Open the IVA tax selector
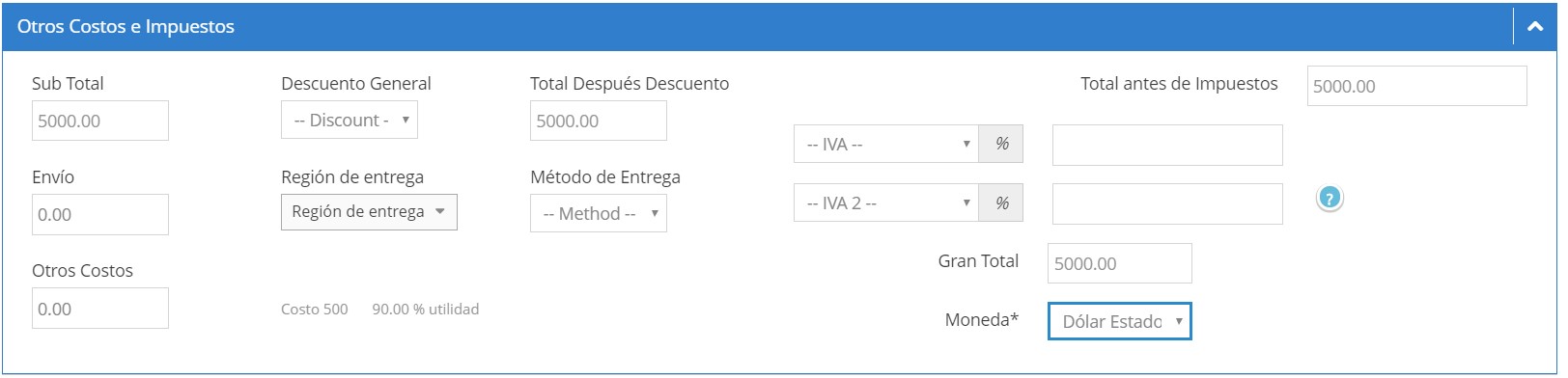 pos(886,144)
